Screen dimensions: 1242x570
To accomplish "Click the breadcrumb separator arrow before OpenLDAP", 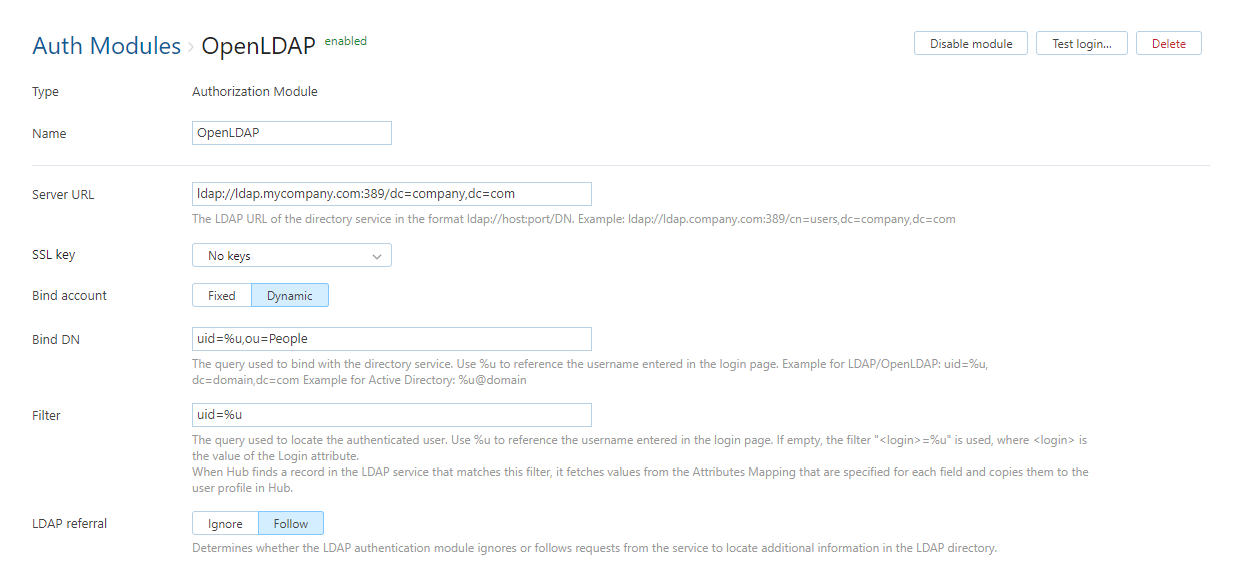I will coord(191,47).
